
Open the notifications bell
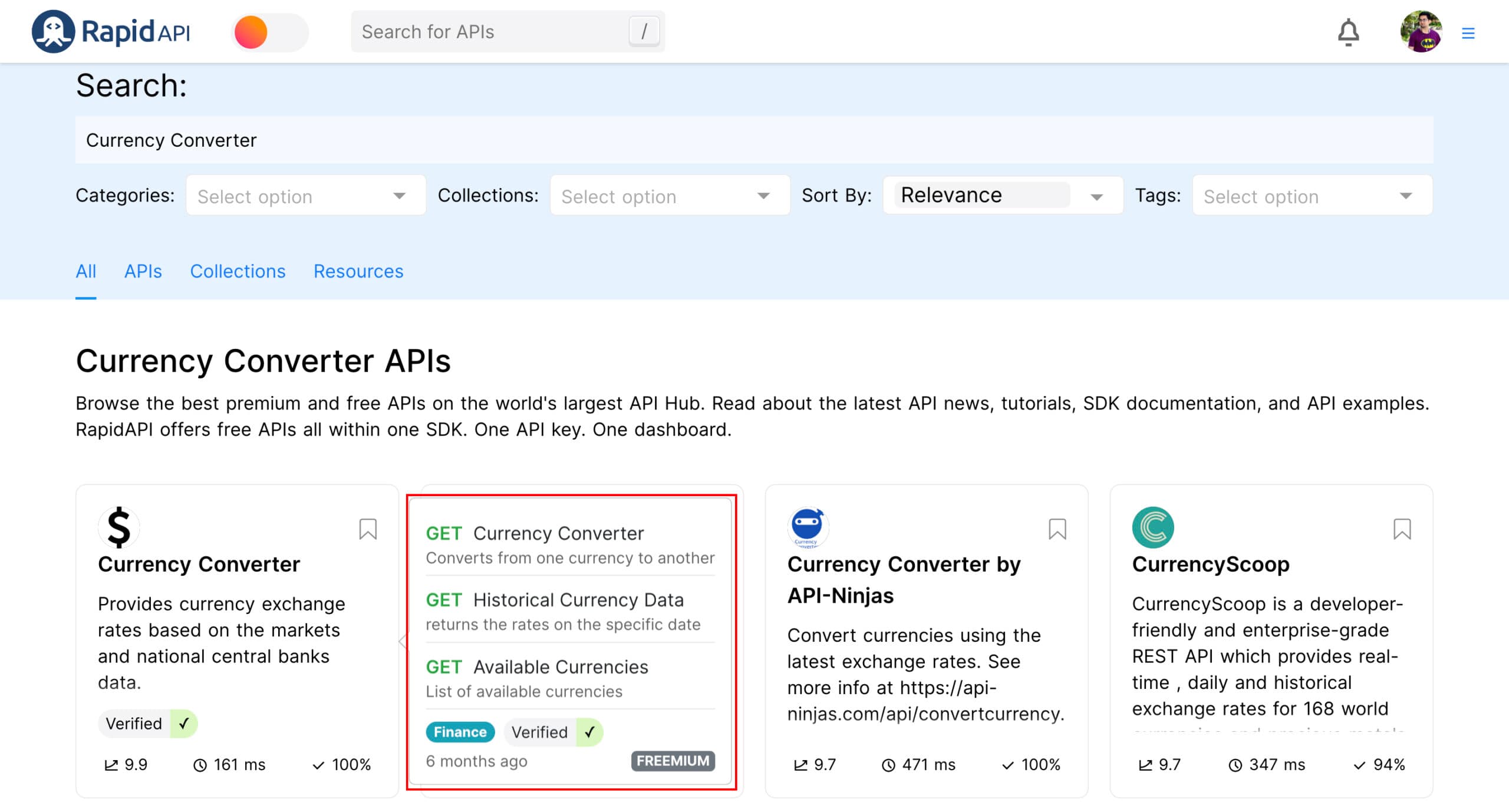click(x=1348, y=32)
